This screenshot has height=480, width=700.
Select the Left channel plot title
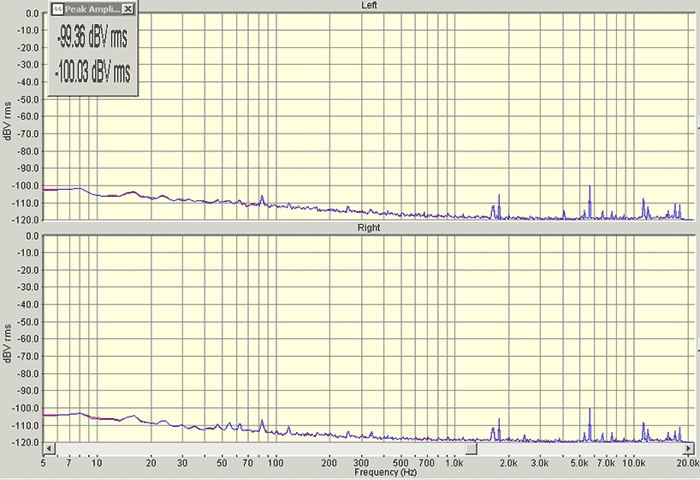coord(369,5)
